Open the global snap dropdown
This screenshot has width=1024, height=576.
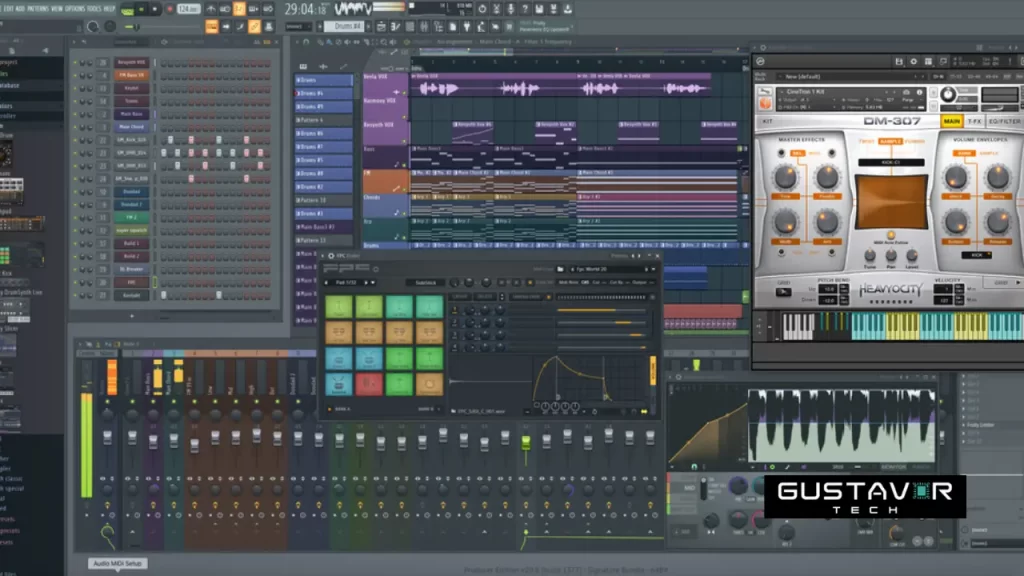tap(298, 27)
